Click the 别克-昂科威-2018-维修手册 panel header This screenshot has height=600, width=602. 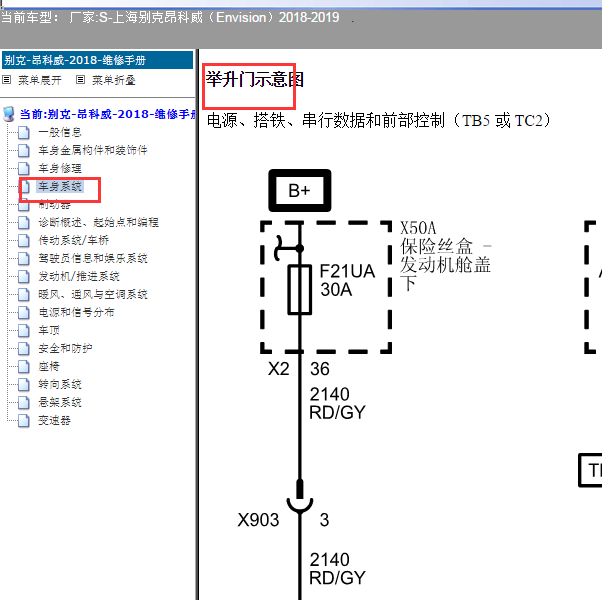tap(98, 60)
